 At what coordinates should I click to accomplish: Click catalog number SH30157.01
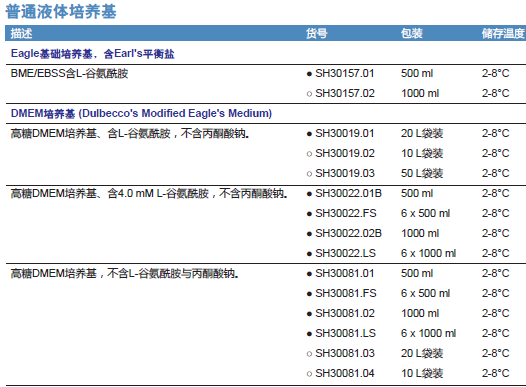point(345,73)
